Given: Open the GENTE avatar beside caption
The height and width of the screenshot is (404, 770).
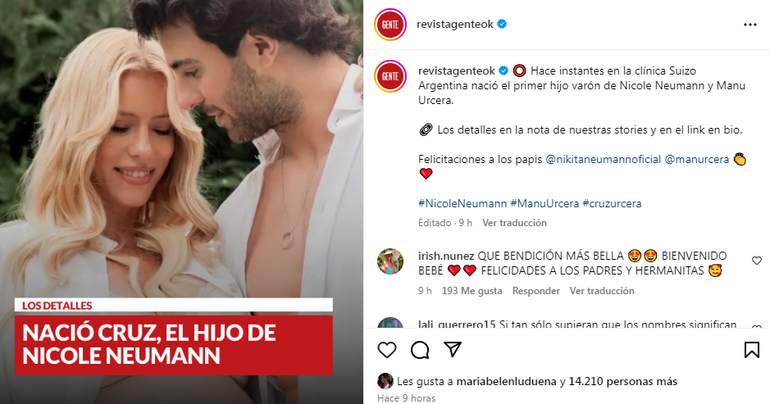Looking at the screenshot, I should pyautogui.click(x=390, y=76).
